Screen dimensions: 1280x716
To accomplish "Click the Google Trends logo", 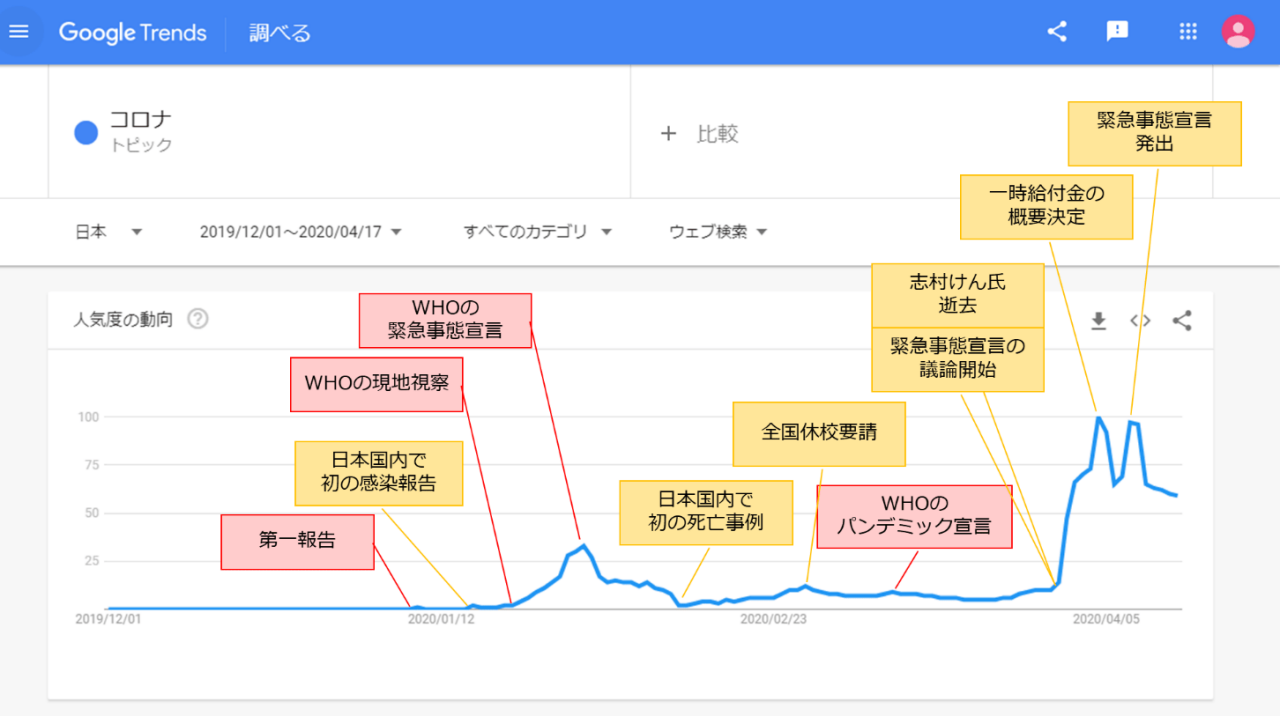I will point(133,33).
